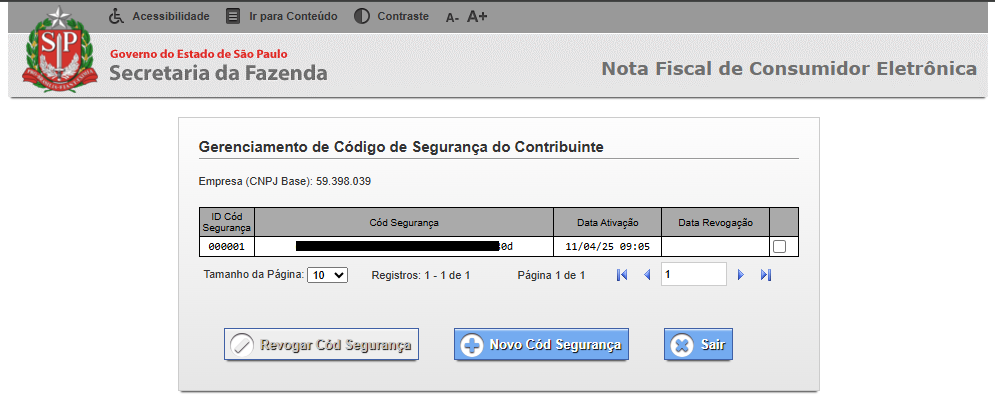The height and width of the screenshot is (417, 995).
Task: Click Revogar Cód Segurança button
Action: 322,345
